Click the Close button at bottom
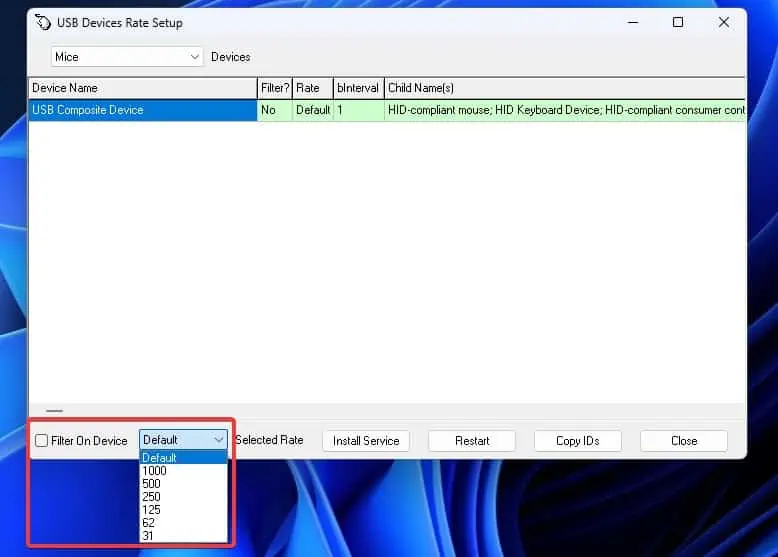The height and width of the screenshot is (557, 778). 684,441
